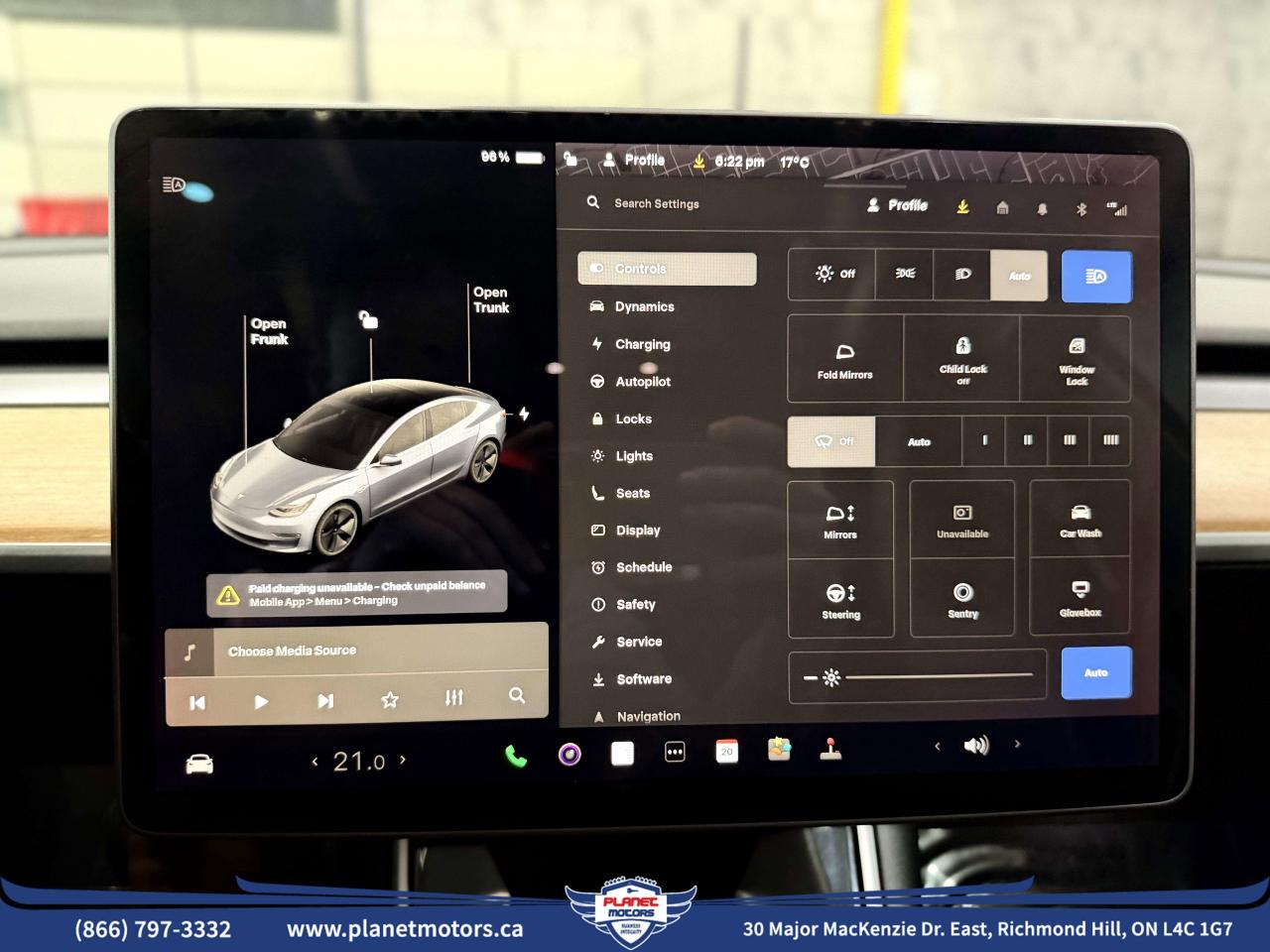Tap the left chevron beside the volume control
The height and width of the screenshot is (952, 1270).
click(x=937, y=745)
